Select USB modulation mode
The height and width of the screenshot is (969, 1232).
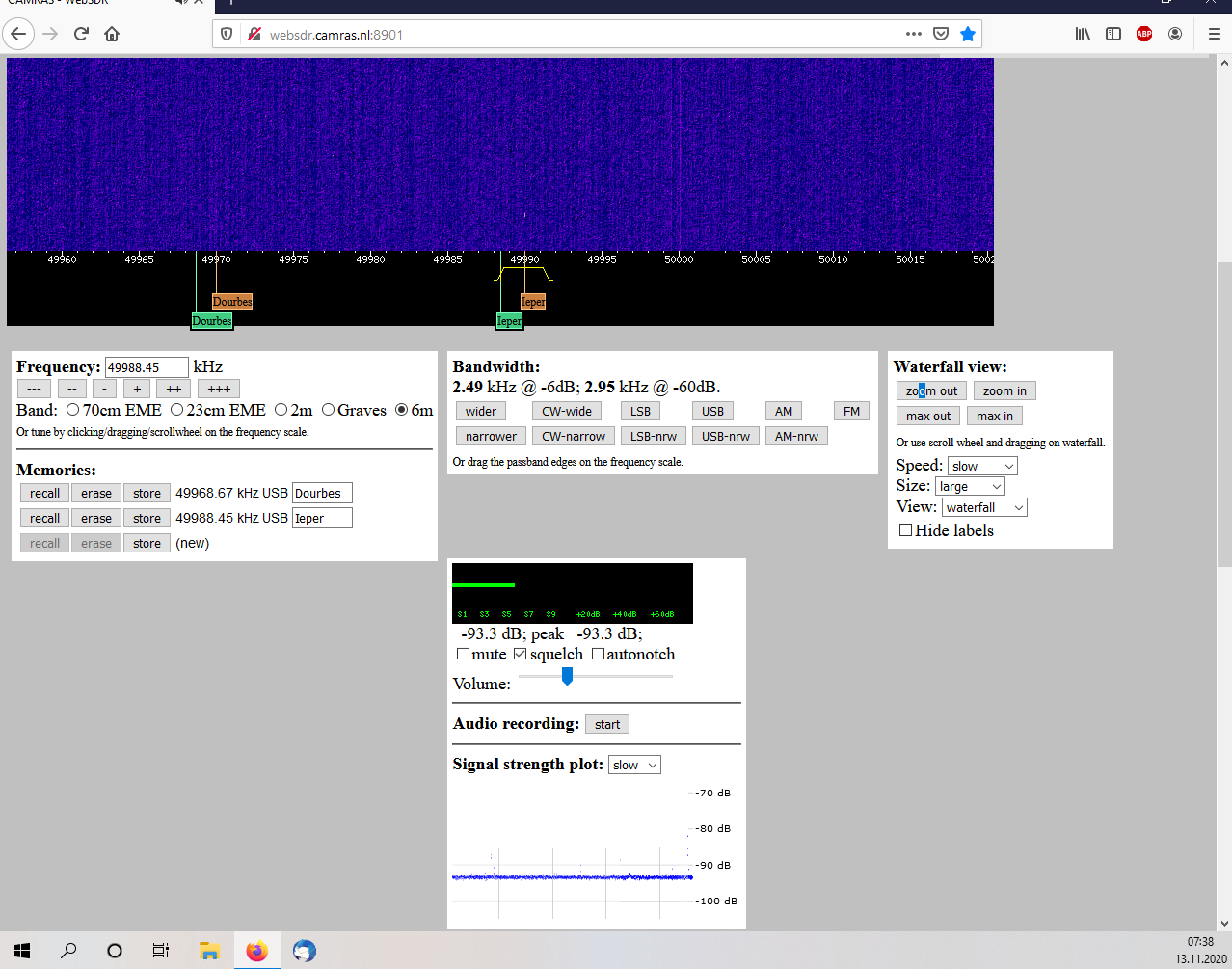(712, 411)
